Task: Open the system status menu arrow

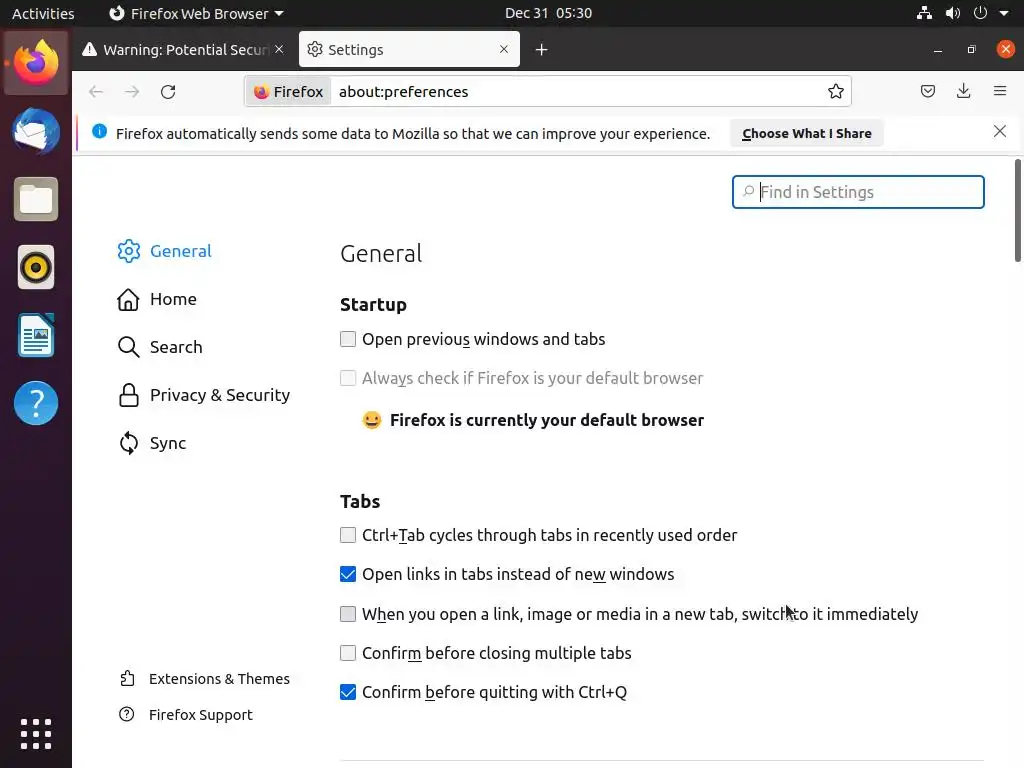Action: pyautogui.click(x=1004, y=14)
